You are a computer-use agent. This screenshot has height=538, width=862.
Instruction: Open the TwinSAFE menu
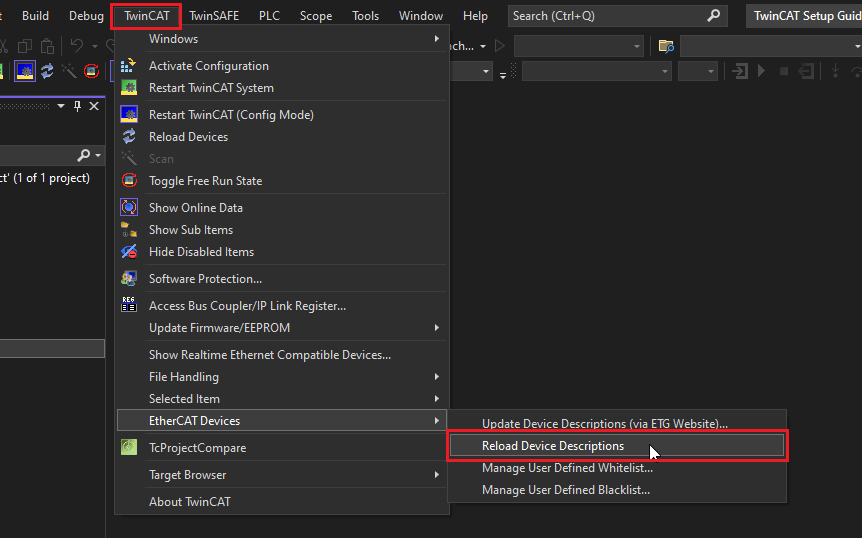[x=214, y=16]
